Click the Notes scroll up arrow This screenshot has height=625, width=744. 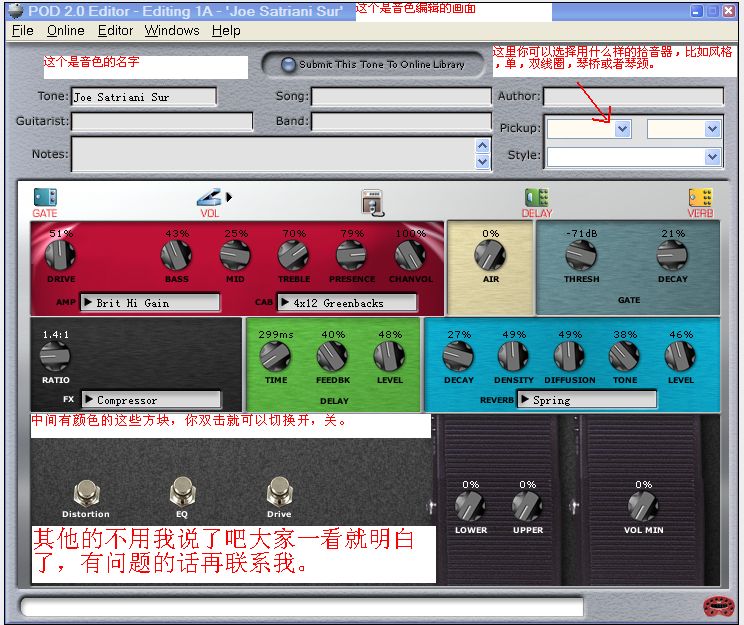click(x=482, y=146)
